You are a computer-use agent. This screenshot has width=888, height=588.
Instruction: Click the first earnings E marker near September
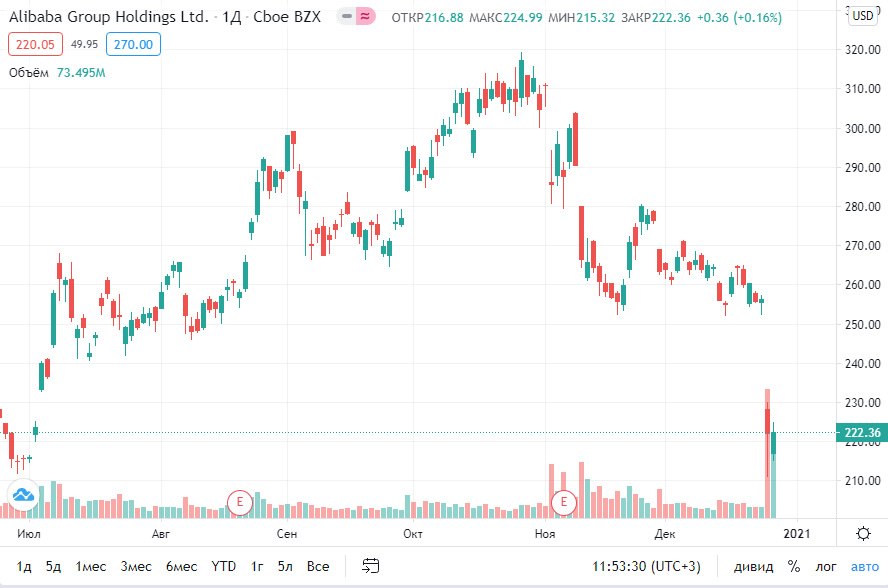240,502
